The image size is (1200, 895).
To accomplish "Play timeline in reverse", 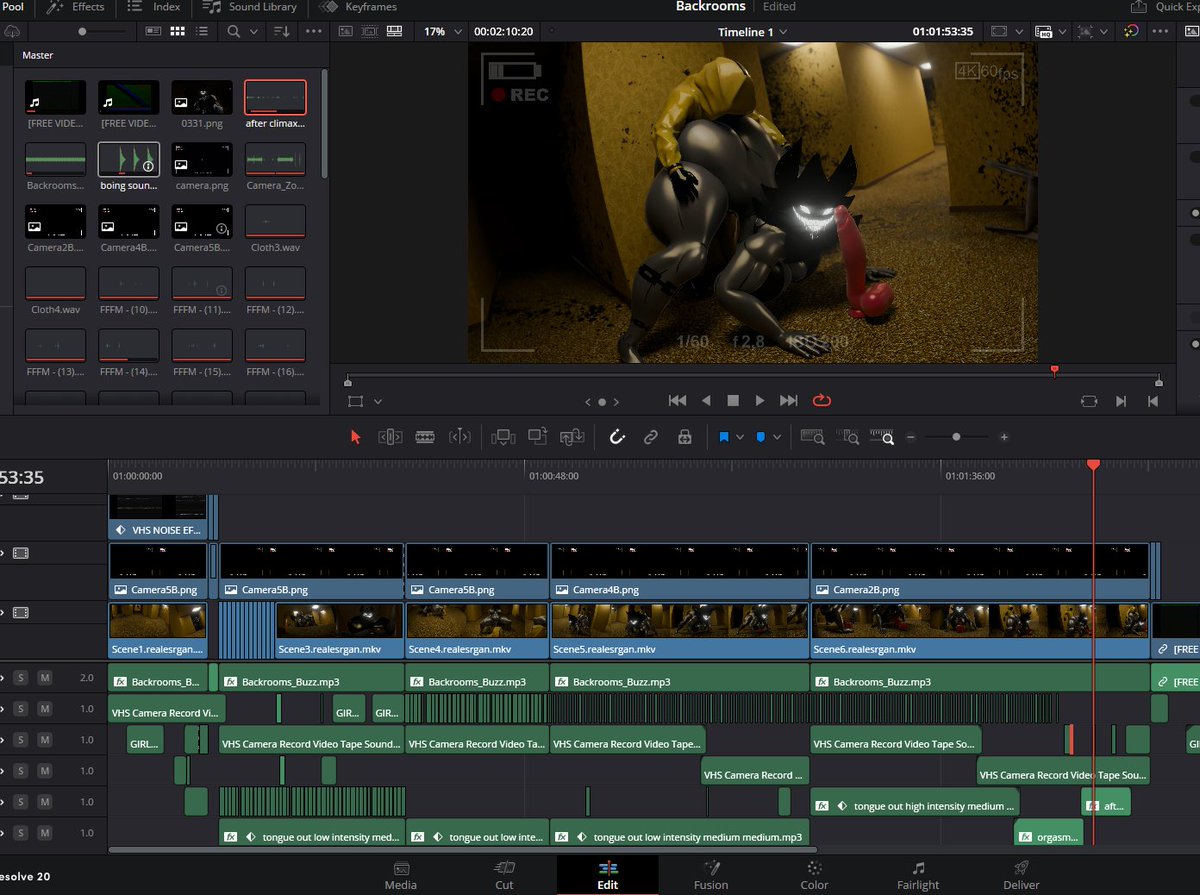I will click(706, 400).
